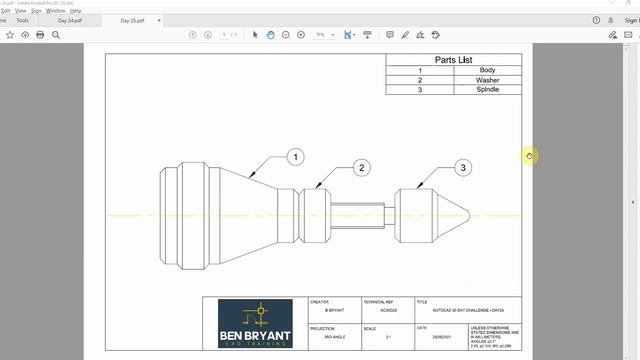
Task: Click balloon number 3 on drawing
Action: pyautogui.click(x=463, y=168)
